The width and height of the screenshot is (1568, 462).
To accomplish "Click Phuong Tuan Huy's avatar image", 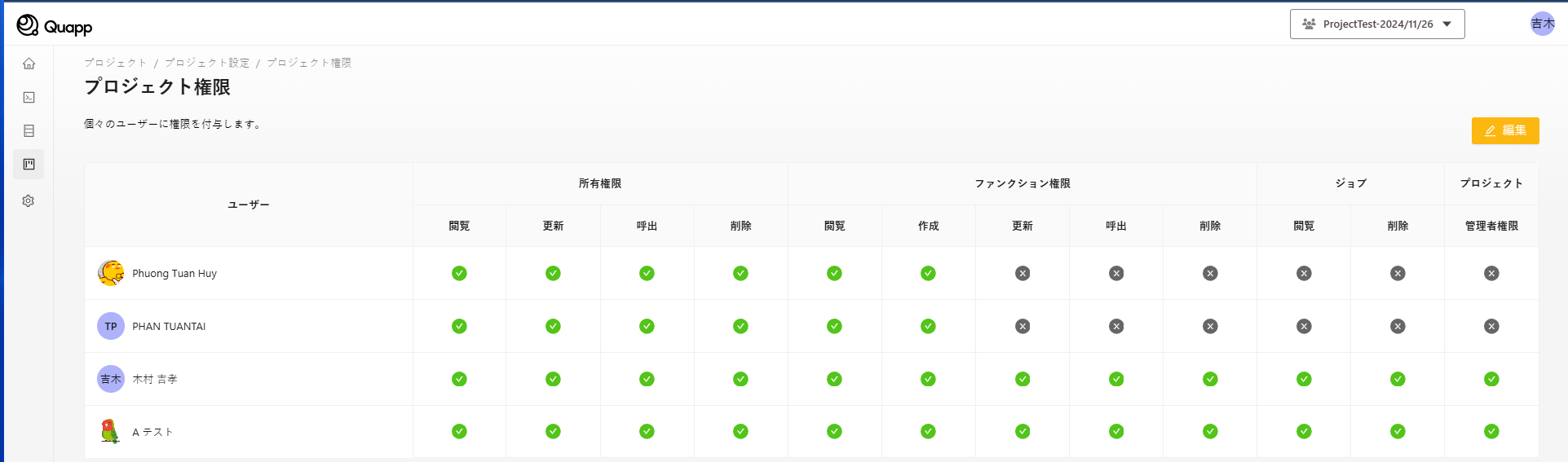I will coord(110,273).
